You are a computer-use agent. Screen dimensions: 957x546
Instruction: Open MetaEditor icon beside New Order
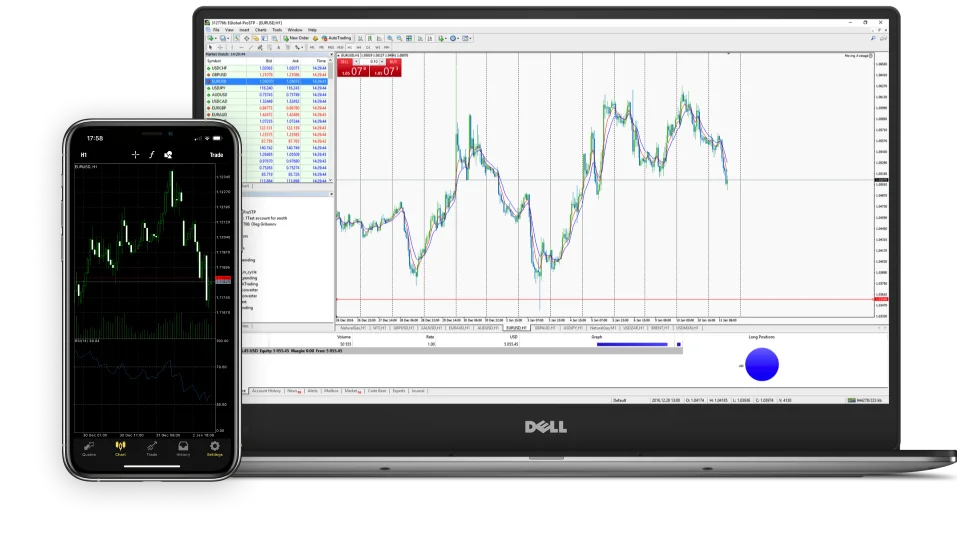(316, 38)
